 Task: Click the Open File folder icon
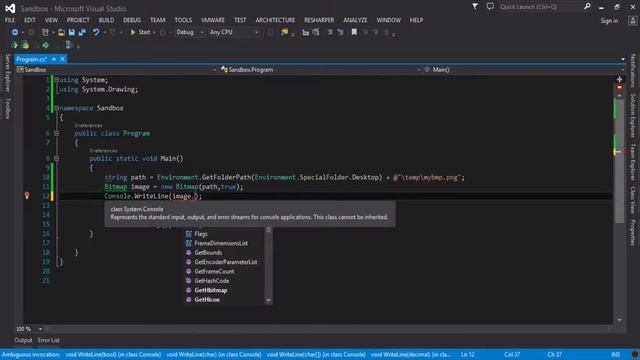[x=61, y=32]
